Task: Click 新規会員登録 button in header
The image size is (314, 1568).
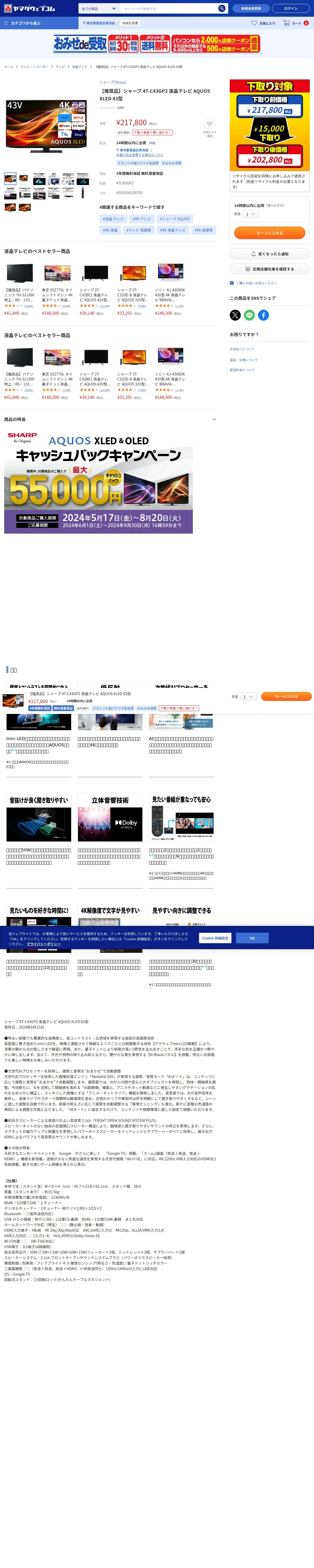Action: (251, 9)
